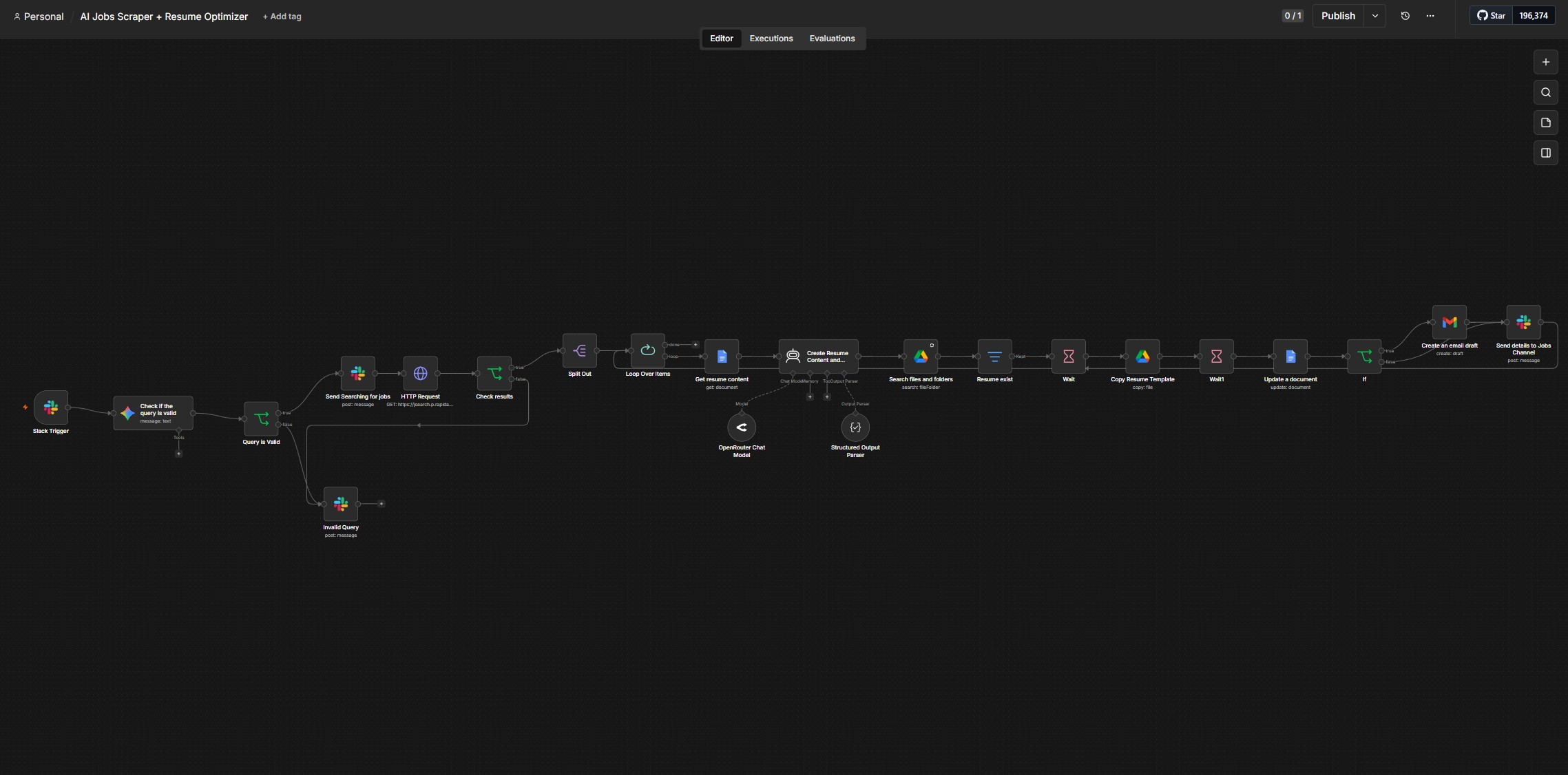Click the workflow title AI Jobs Scraper

[x=164, y=17]
